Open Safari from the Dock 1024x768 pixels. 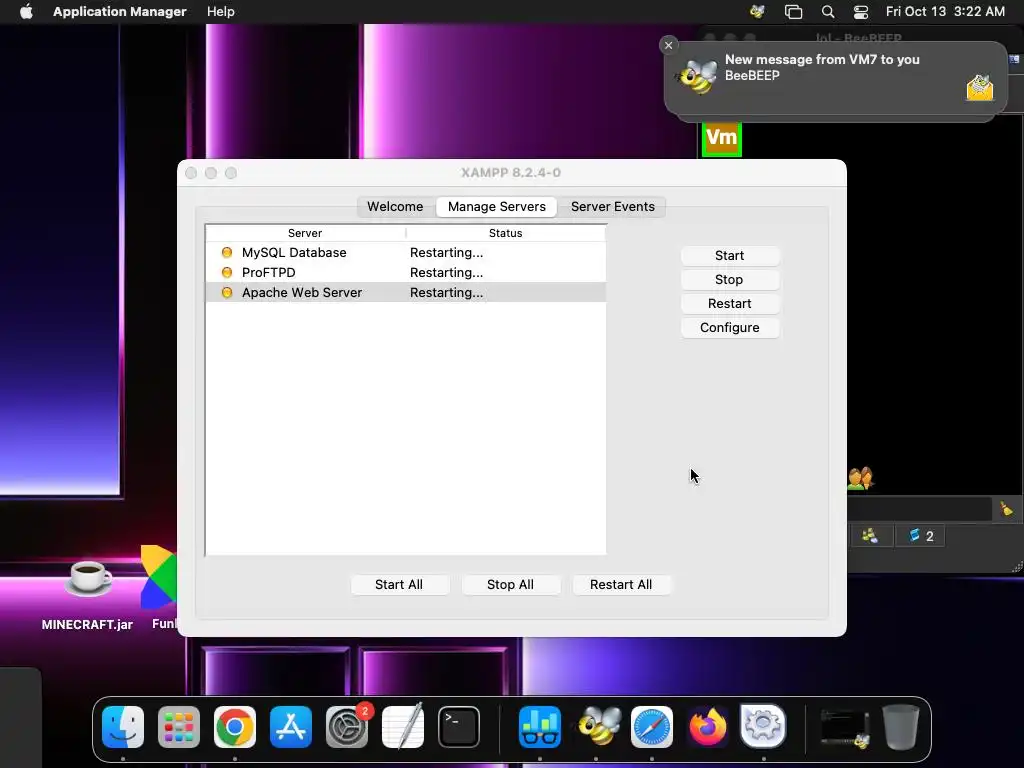click(652, 727)
